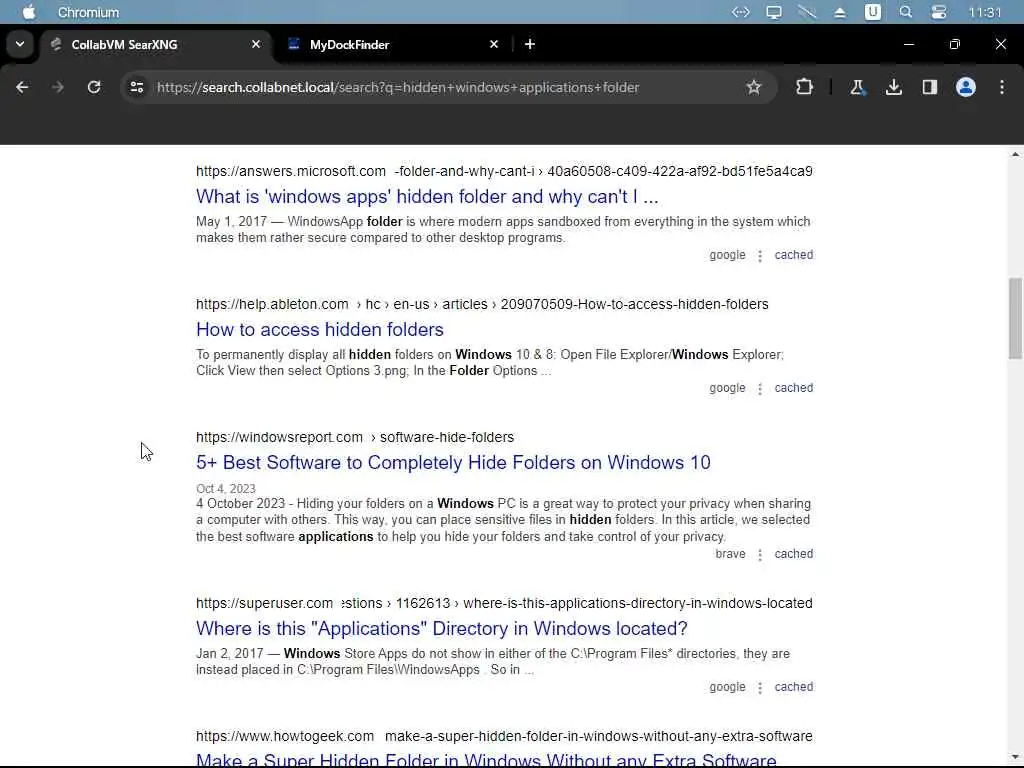Click cached link for windowsreport result

793,554
